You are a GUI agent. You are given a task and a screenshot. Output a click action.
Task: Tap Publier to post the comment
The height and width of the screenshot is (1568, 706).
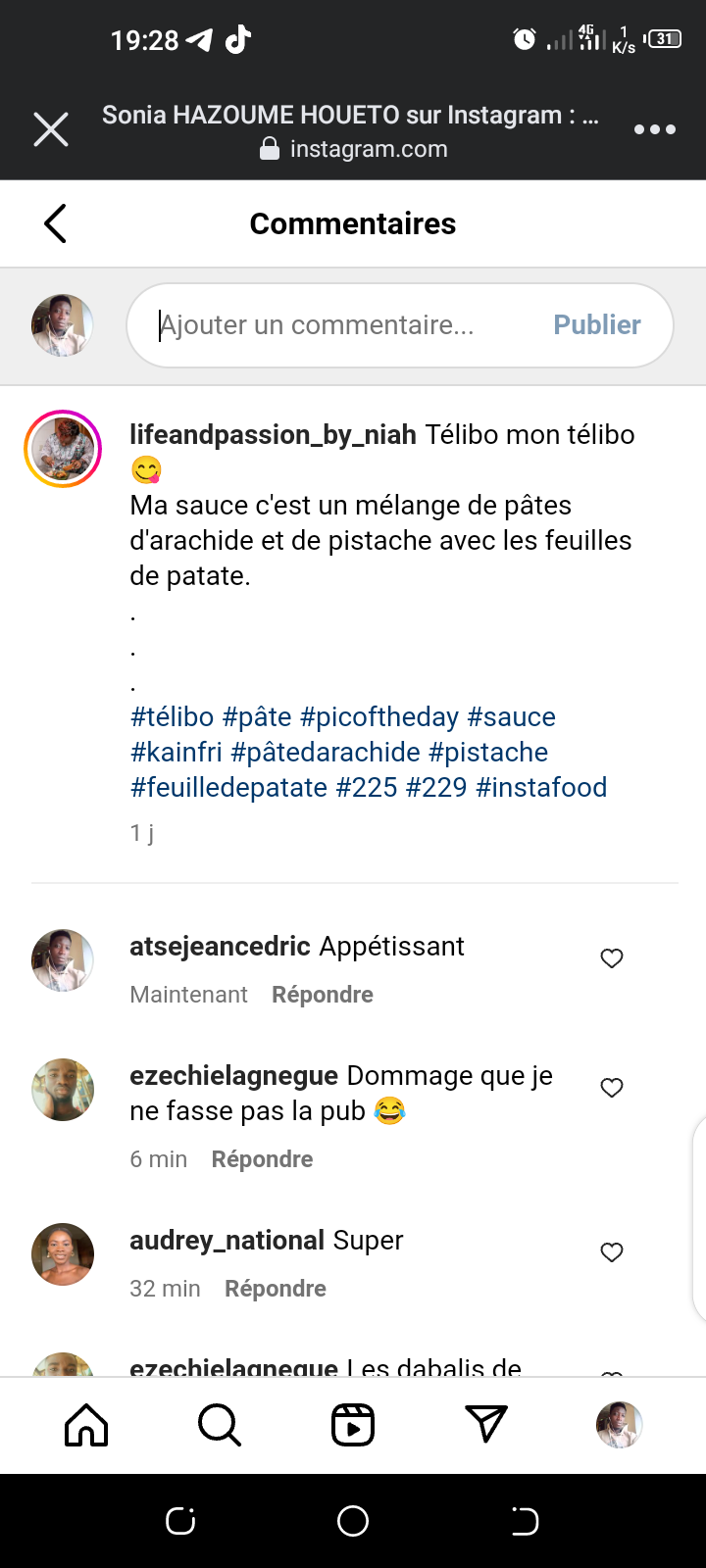(x=596, y=325)
